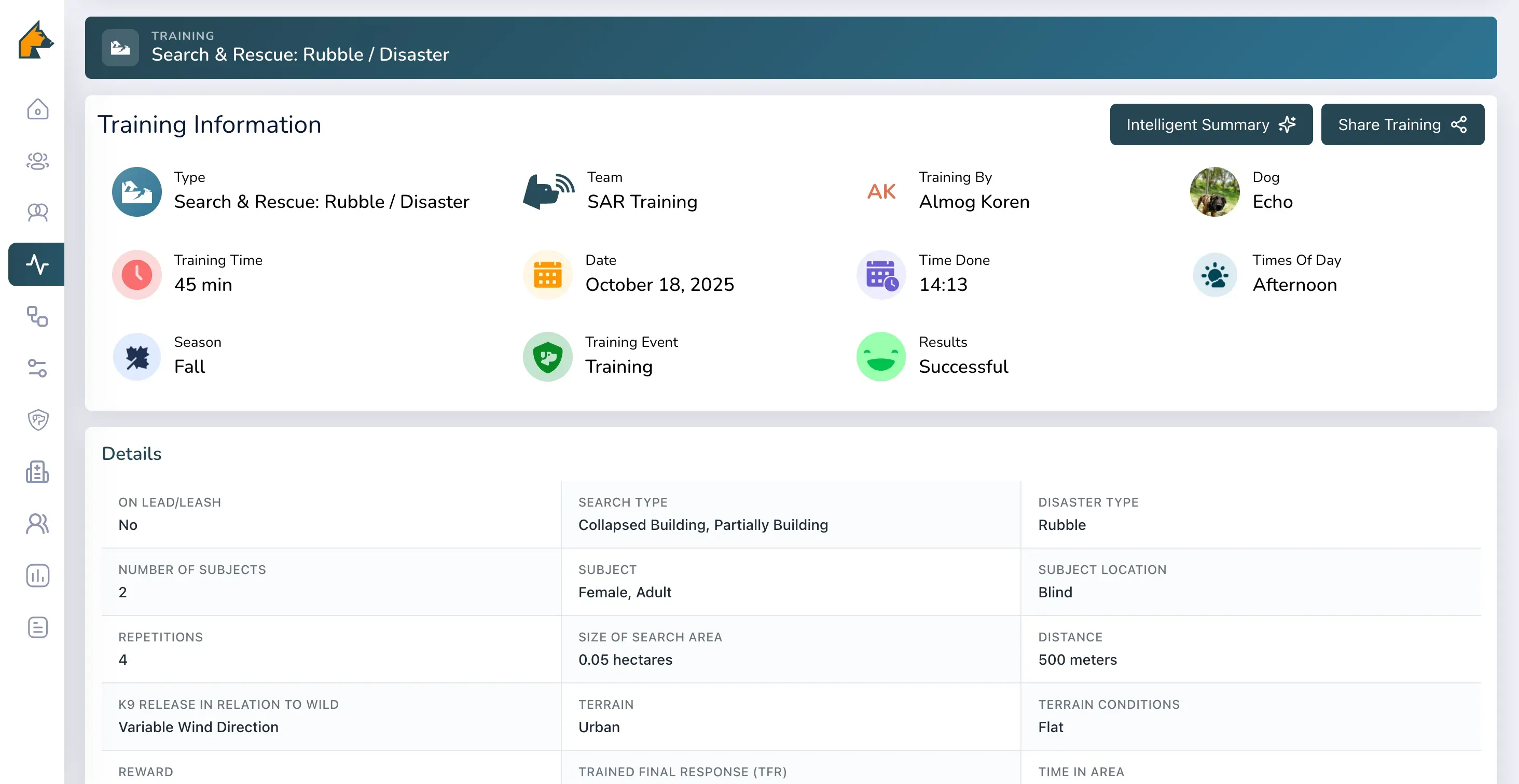This screenshot has height=784, width=1519.
Task: Open the handlers people sidebar icon
Action: coord(37,524)
